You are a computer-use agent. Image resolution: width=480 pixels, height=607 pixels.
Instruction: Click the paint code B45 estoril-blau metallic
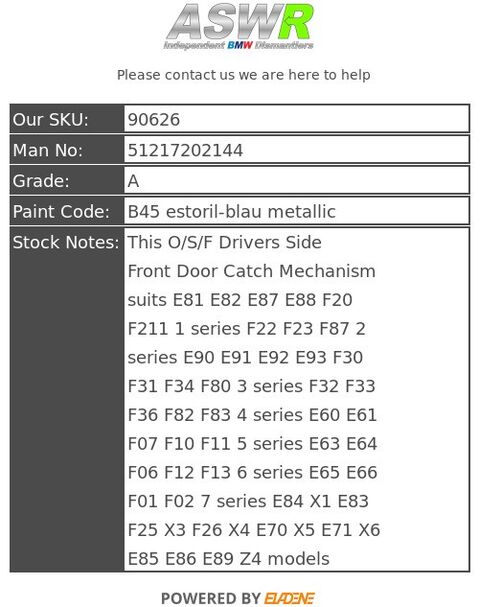tap(231, 211)
